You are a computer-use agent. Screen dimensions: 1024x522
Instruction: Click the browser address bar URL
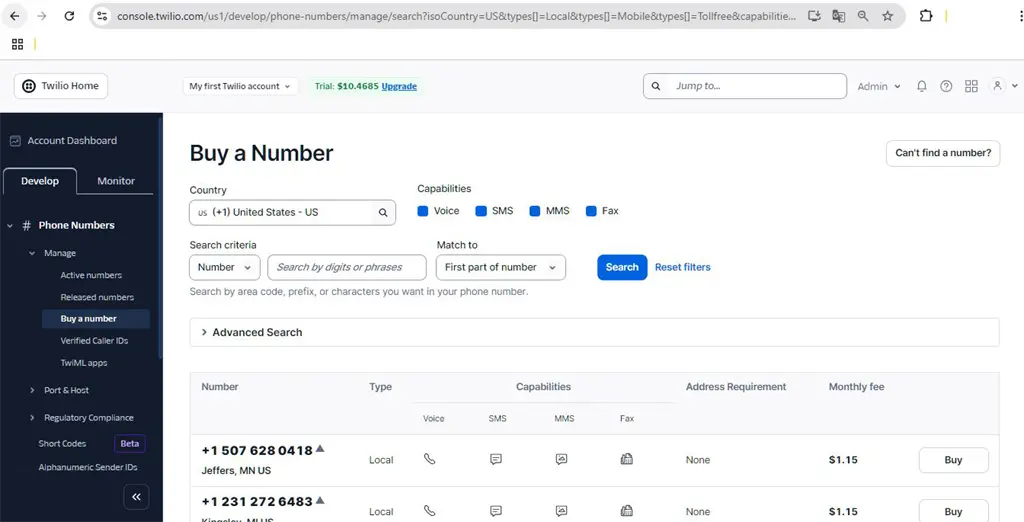pos(456,16)
